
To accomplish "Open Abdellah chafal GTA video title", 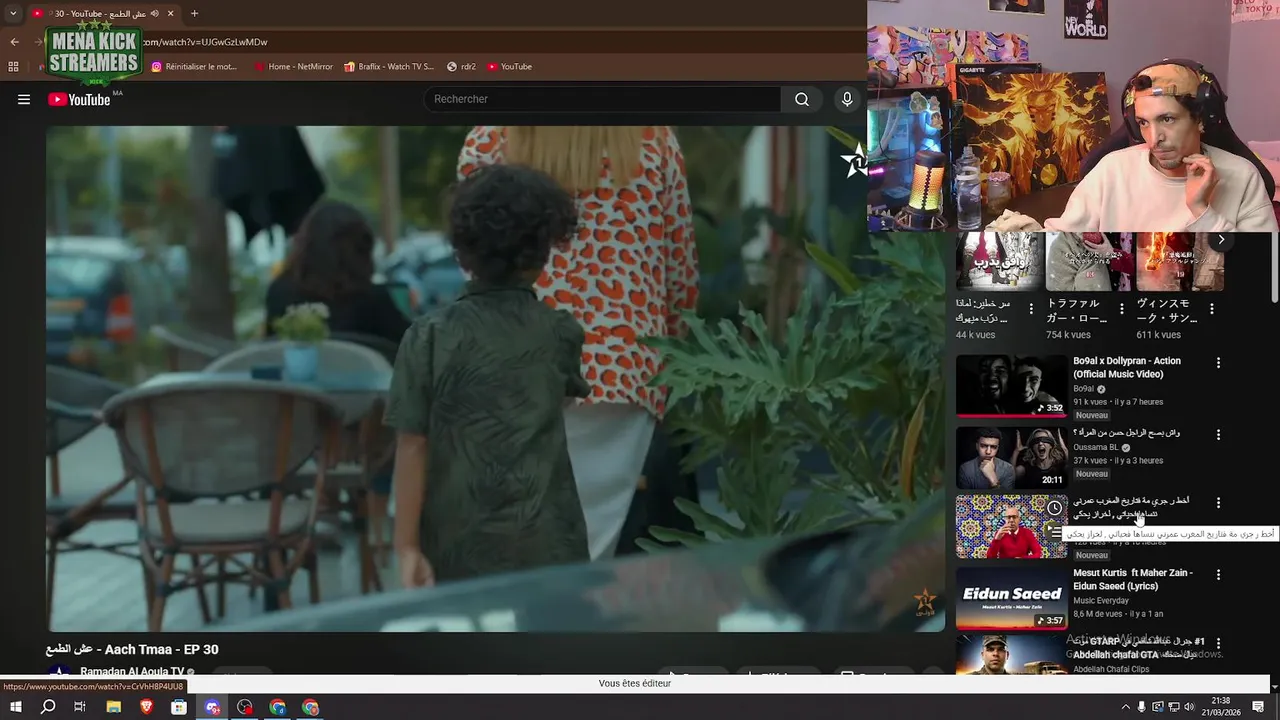I will click(1139, 648).
